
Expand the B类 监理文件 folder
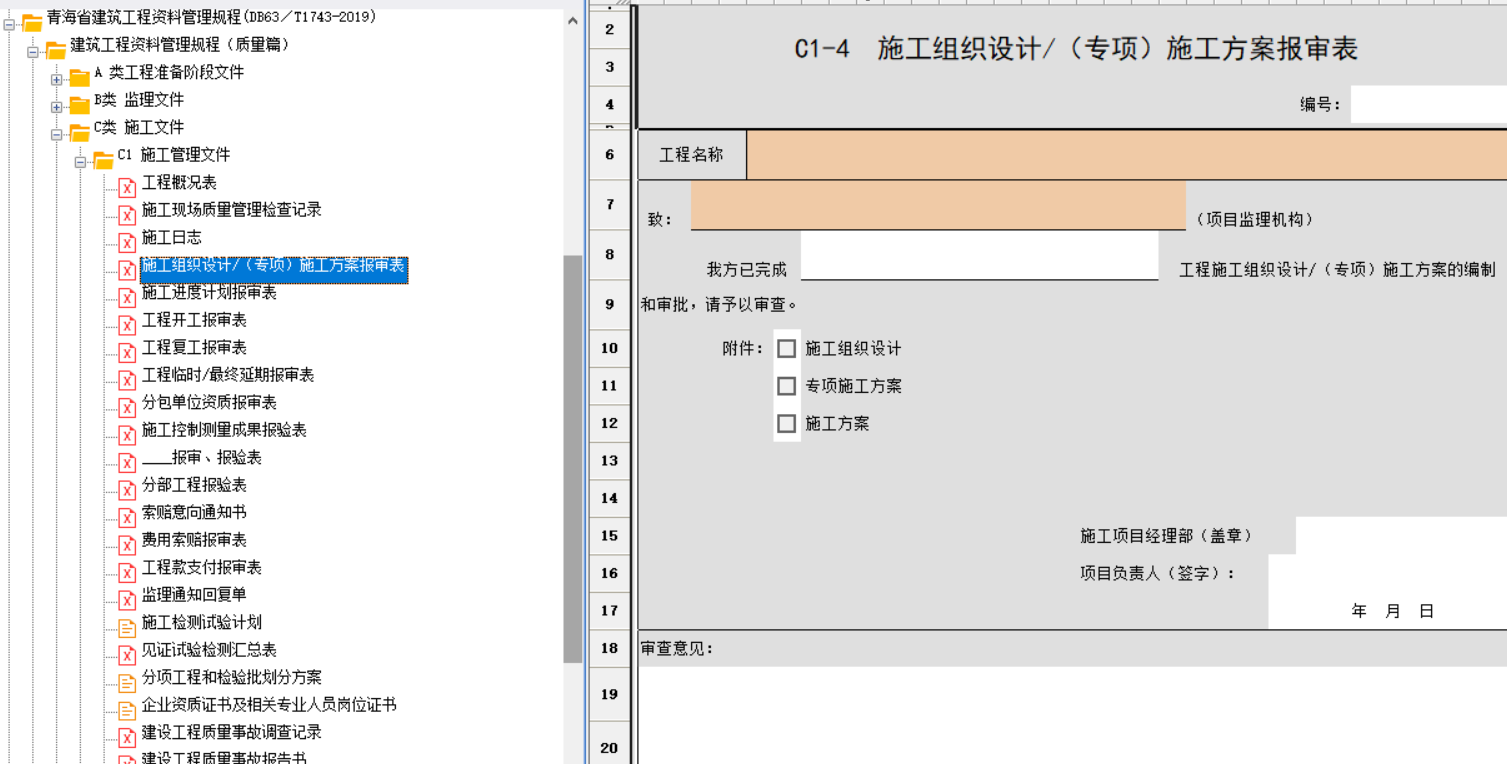pyautogui.click(x=57, y=107)
